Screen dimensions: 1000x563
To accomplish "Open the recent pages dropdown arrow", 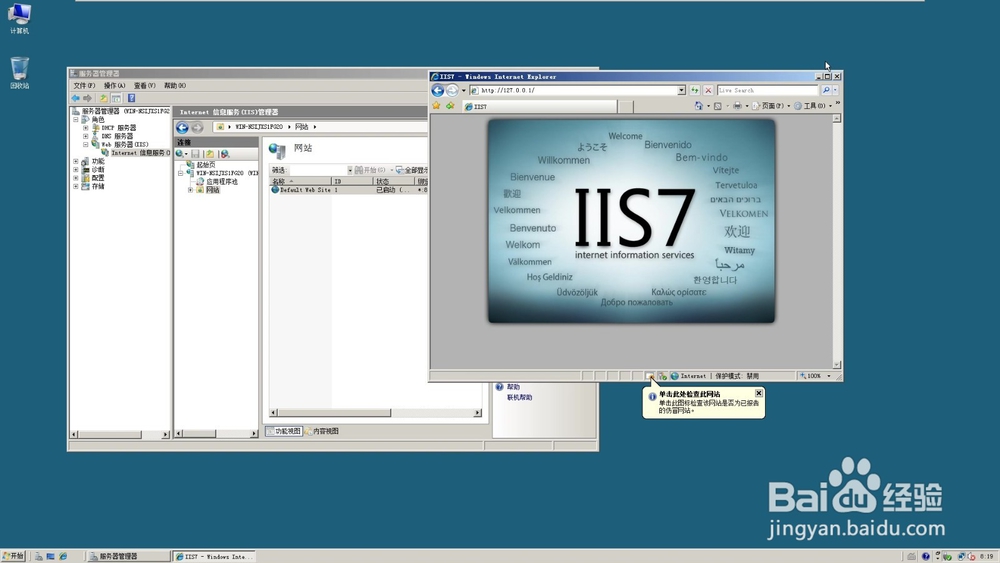I will pos(464,91).
